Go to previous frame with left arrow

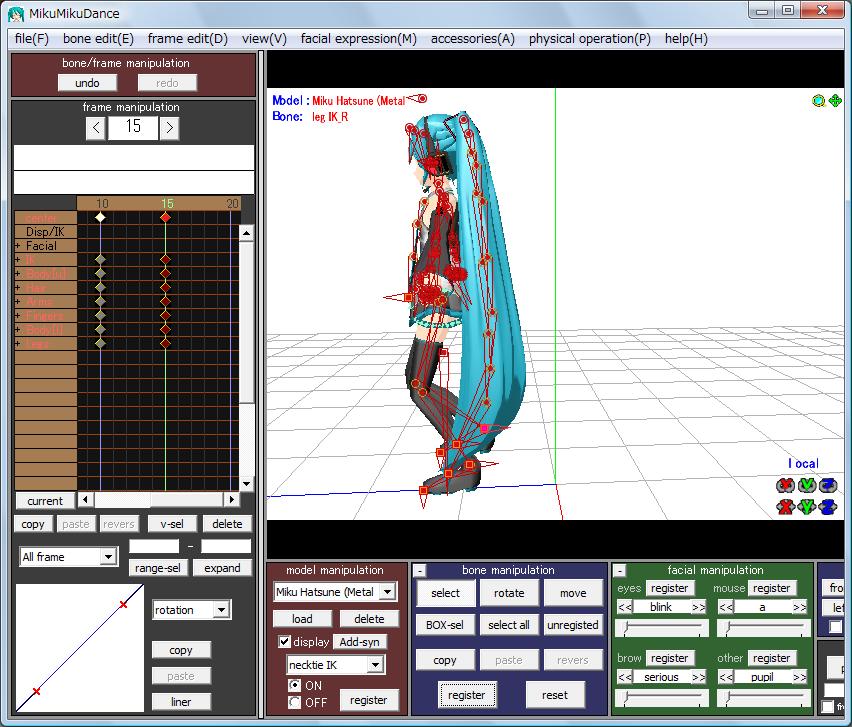[96, 128]
